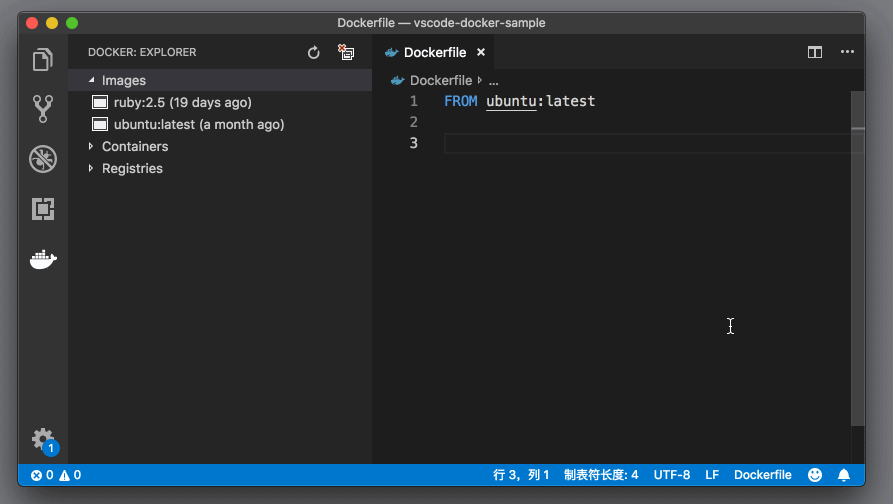Open the Explorer files view
Image resolution: width=893 pixels, height=504 pixels.
pyautogui.click(x=42, y=60)
